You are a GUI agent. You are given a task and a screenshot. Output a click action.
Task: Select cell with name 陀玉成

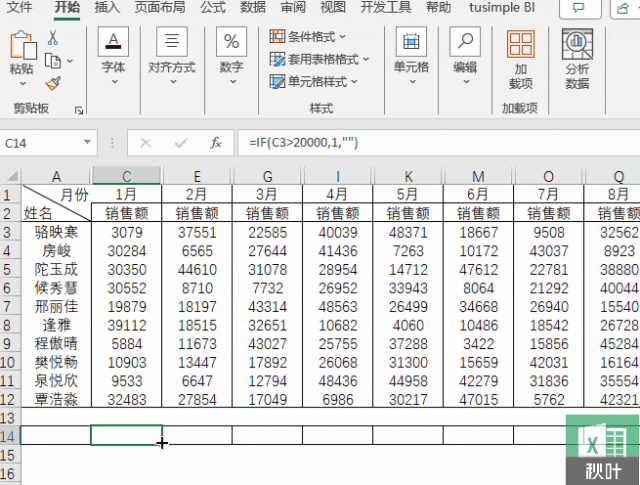coord(56,269)
